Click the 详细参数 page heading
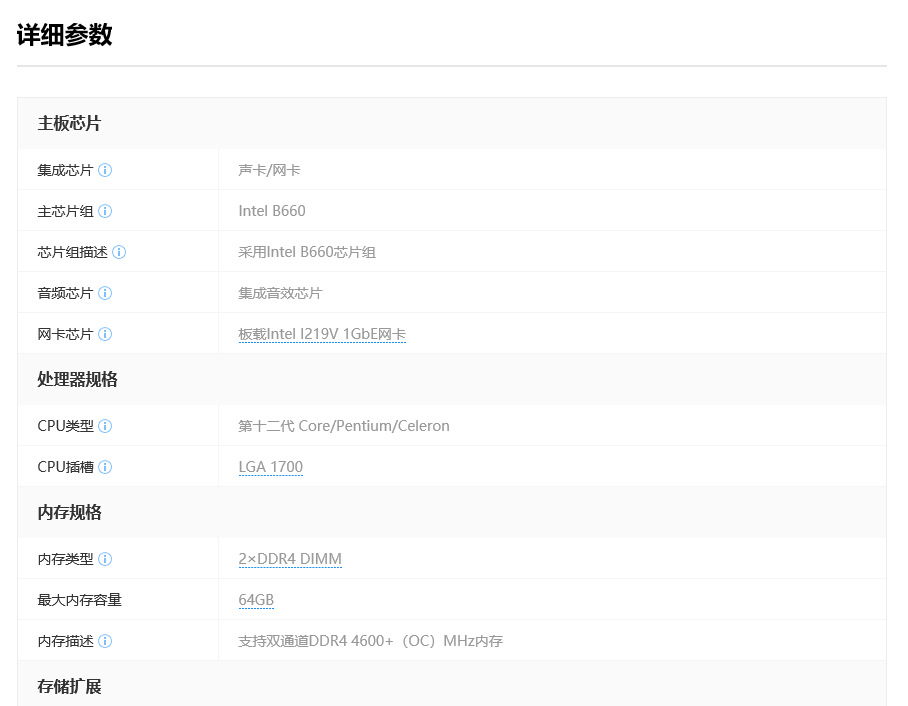 pos(64,35)
